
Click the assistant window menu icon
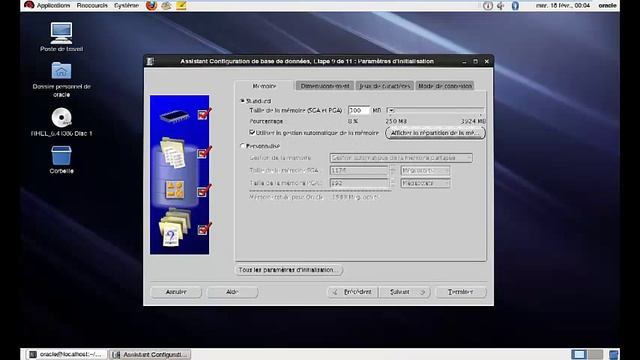coord(150,61)
